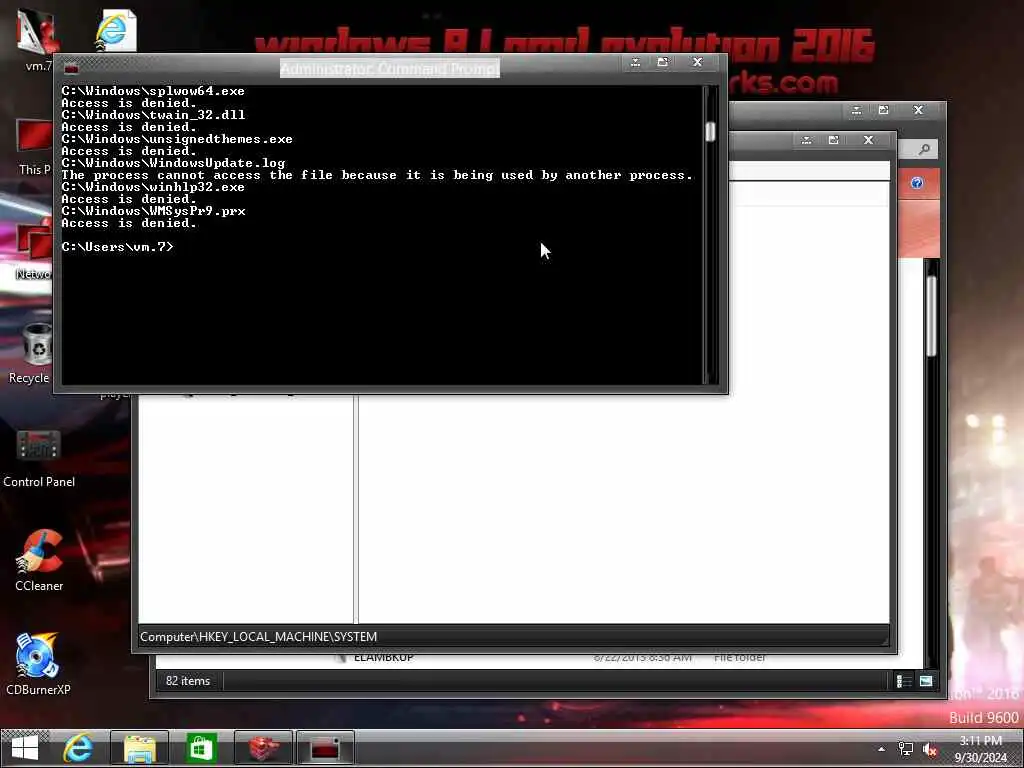Viewport: 1024px width, 768px height.
Task: Open the Control Panel desktop icon
Action: [x=39, y=459]
